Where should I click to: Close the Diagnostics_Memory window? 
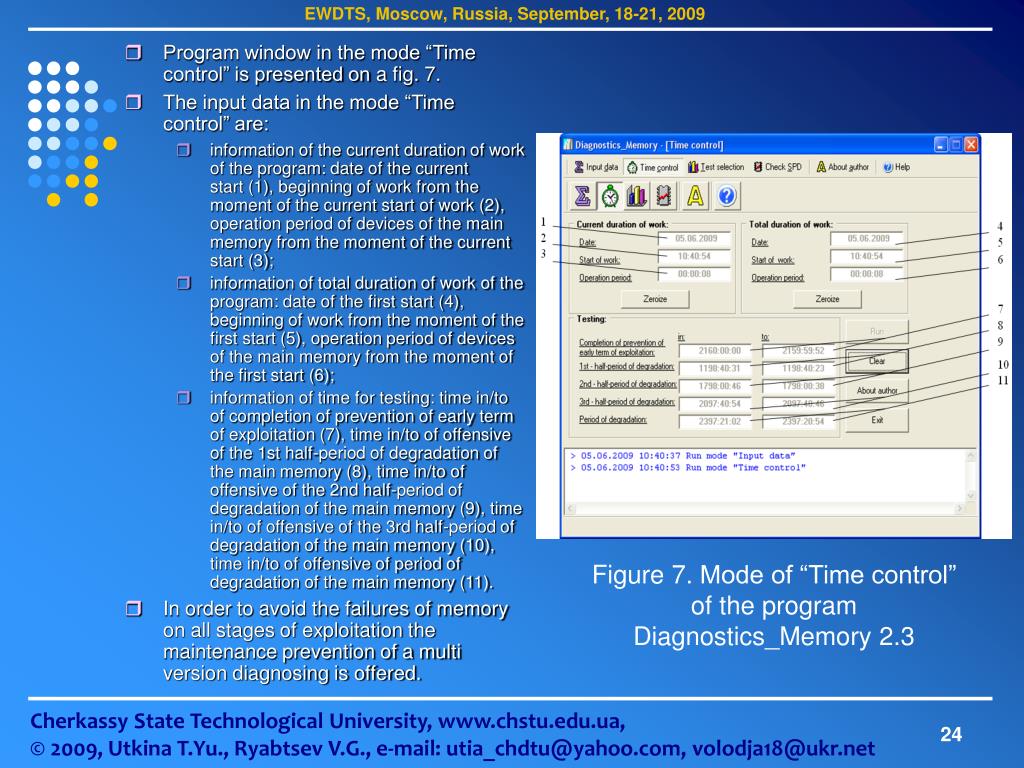[971, 145]
